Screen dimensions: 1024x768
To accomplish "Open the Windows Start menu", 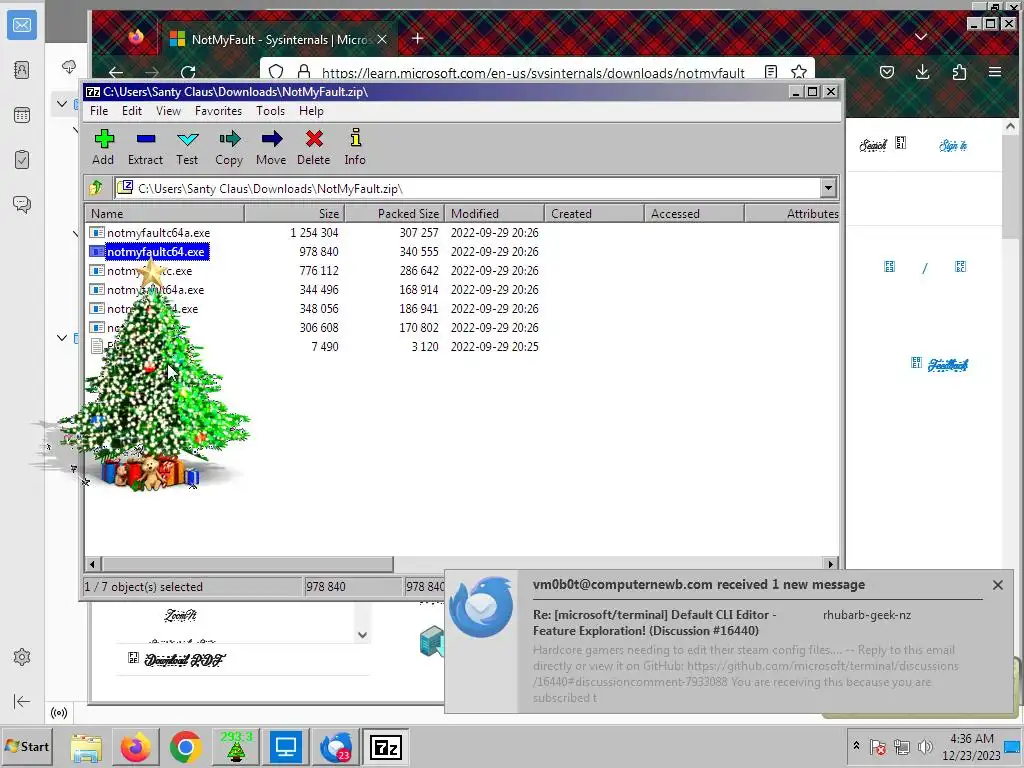I will (27, 746).
